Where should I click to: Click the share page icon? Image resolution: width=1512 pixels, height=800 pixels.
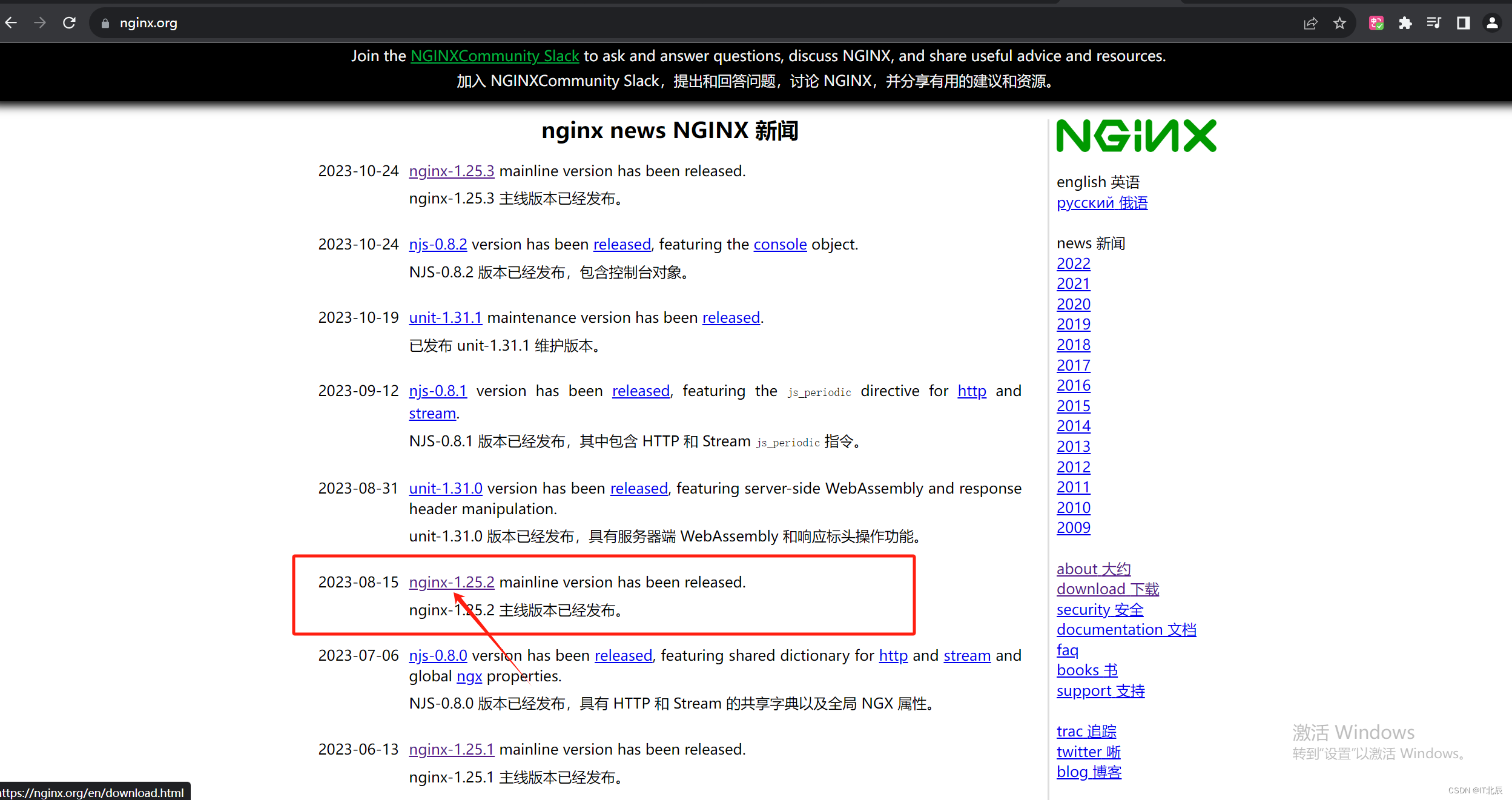click(x=1310, y=23)
